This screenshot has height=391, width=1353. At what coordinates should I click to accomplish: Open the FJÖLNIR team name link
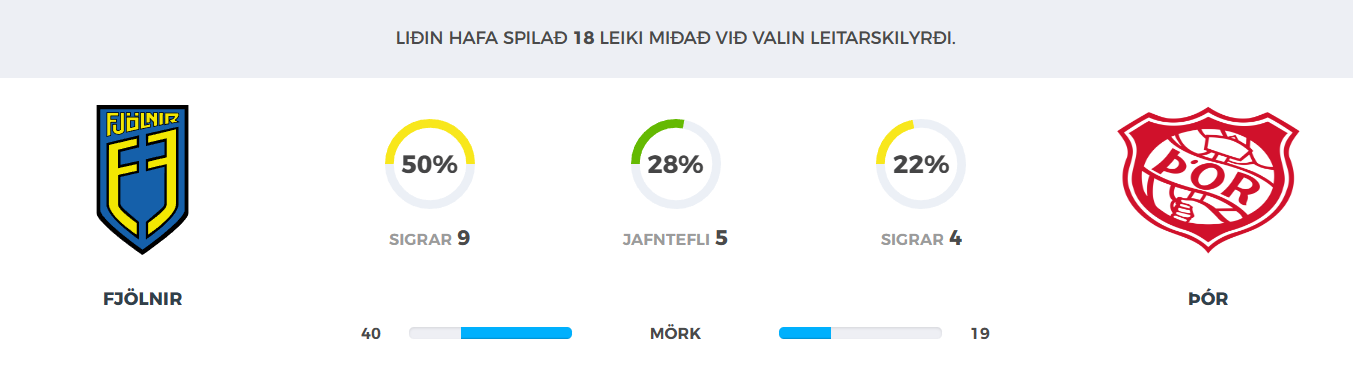pos(143,298)
